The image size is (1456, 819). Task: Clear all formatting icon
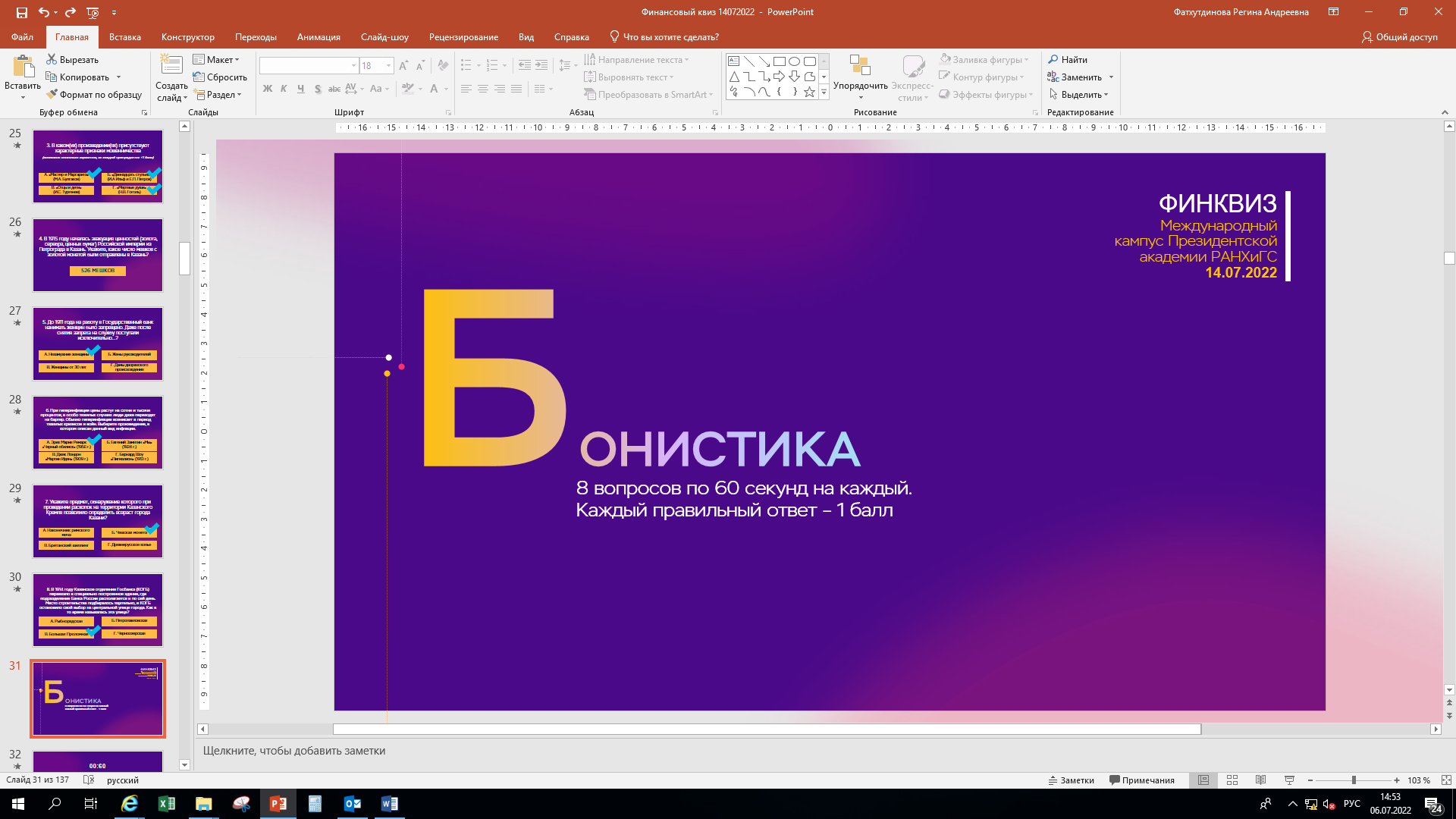(443, 66)
